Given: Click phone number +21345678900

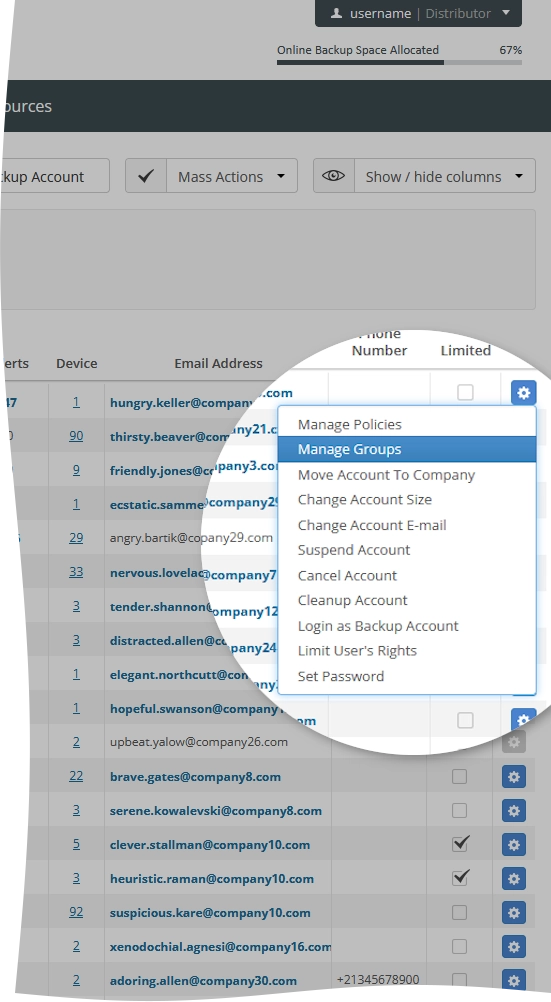Looking at the screenshot, I should (x=378, y=980).
